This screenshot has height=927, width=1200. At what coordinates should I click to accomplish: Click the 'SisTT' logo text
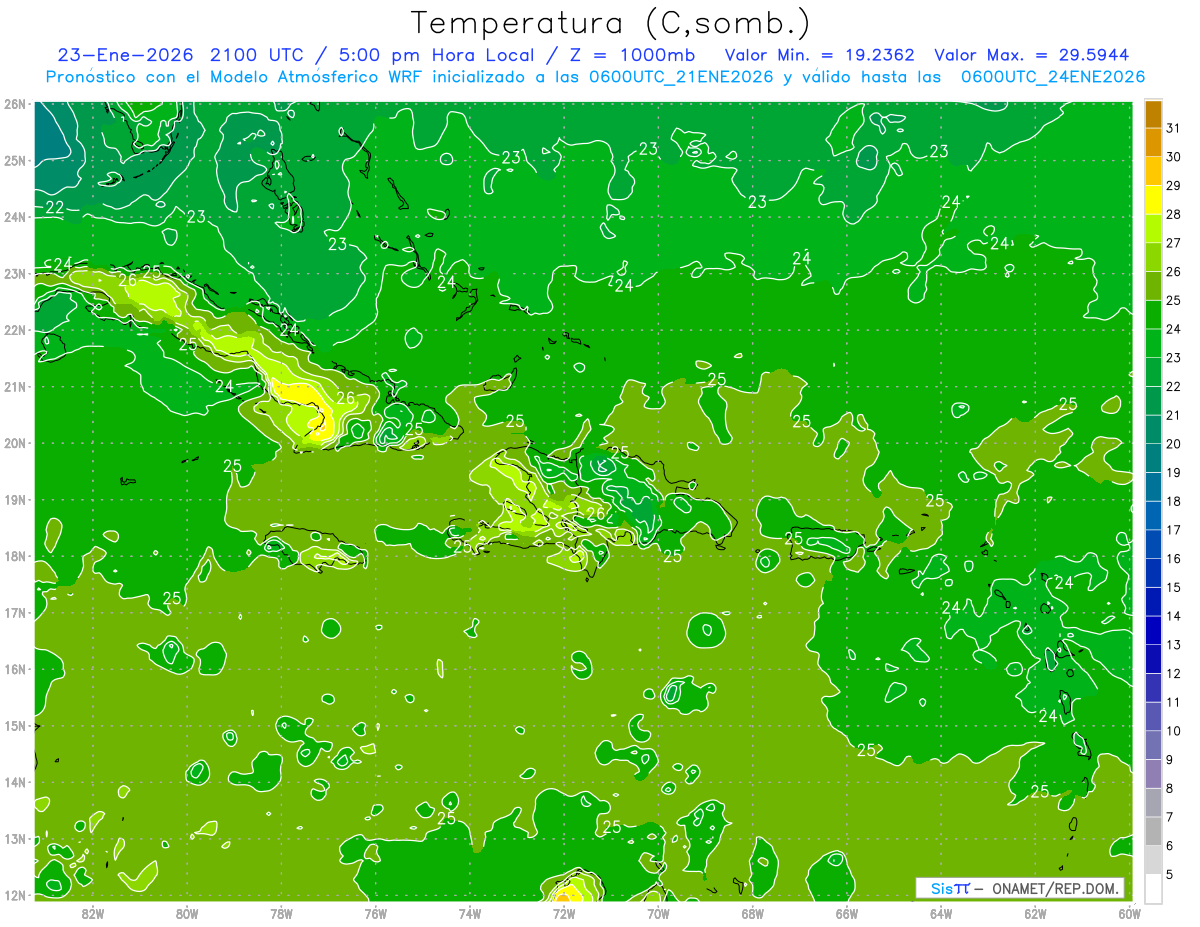pyautogui.click(x=950, y=888)
